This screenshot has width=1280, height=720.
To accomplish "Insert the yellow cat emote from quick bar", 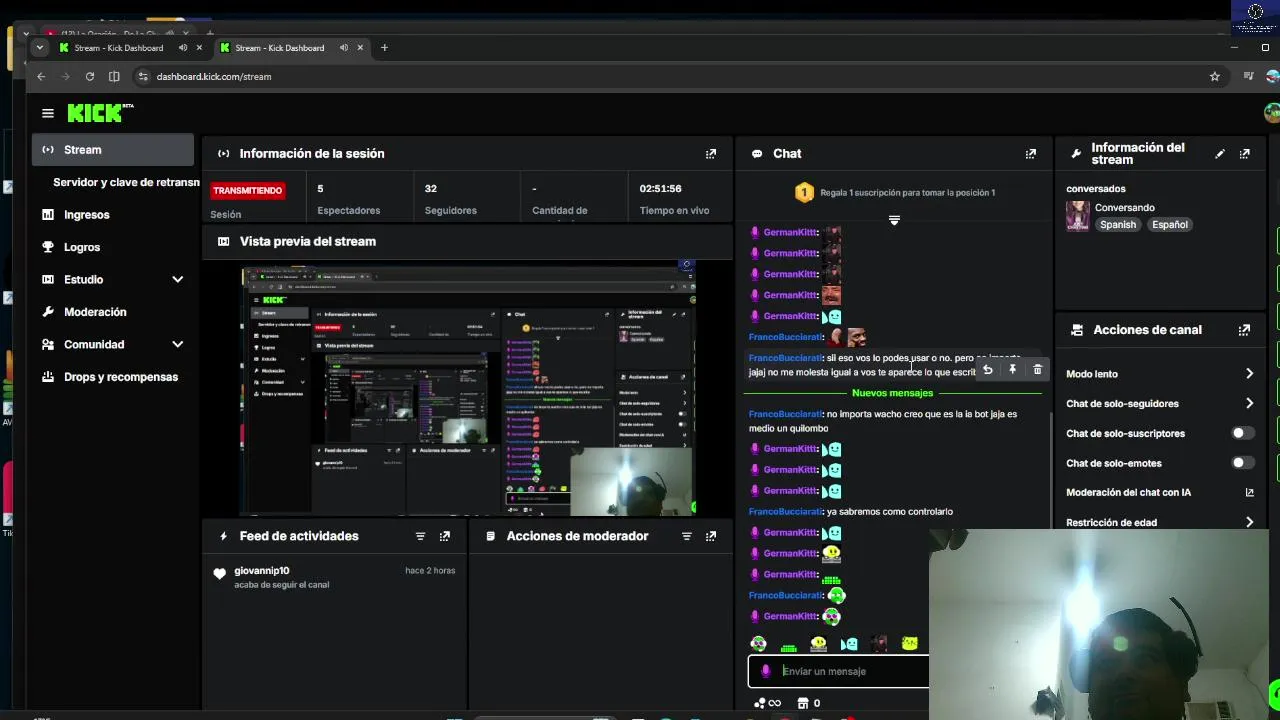I will (909, 644).
